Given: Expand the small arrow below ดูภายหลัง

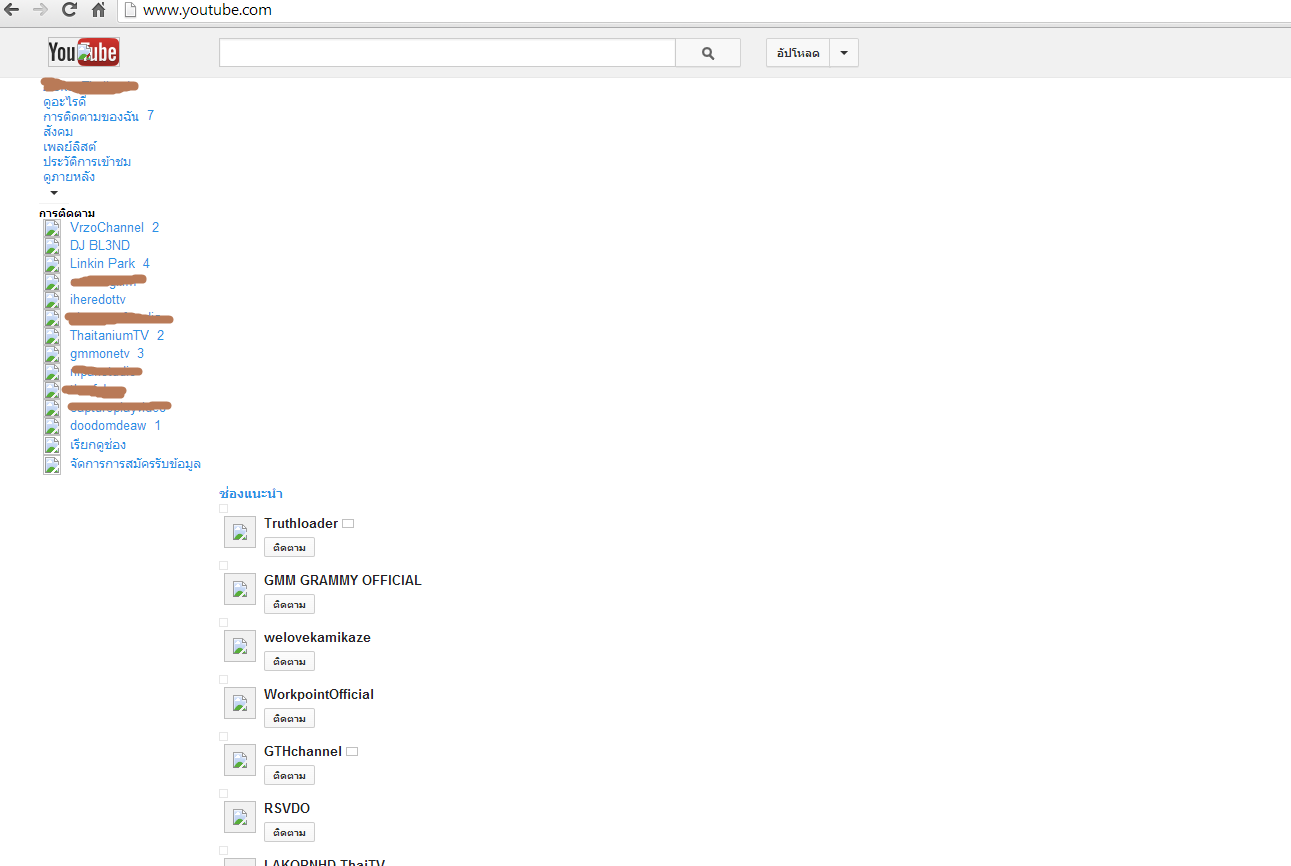Looking at the screenshot, I should [x=54, y=192].
